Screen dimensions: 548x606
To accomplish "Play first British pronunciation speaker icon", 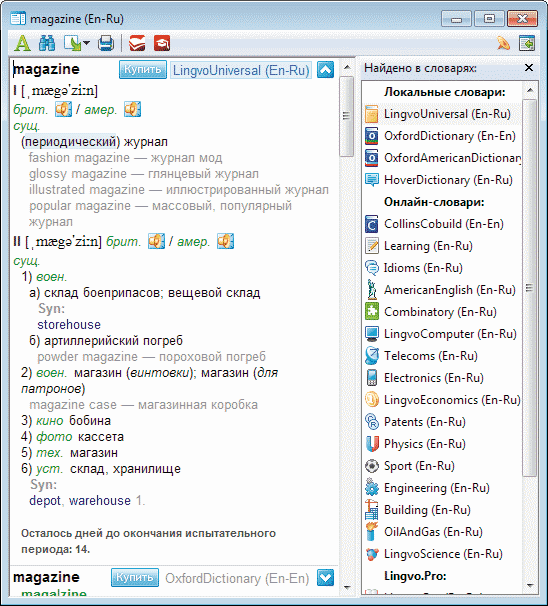I will 63,109.
